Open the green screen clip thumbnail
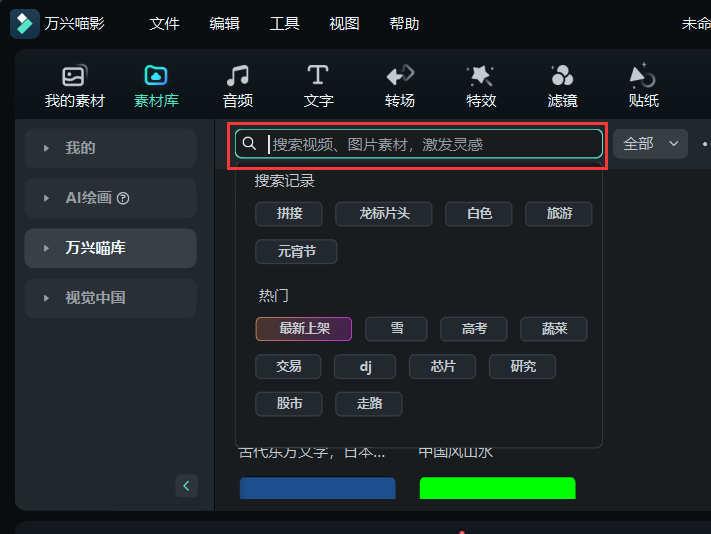This screenshot has height=534, width=711. point(497,488)
